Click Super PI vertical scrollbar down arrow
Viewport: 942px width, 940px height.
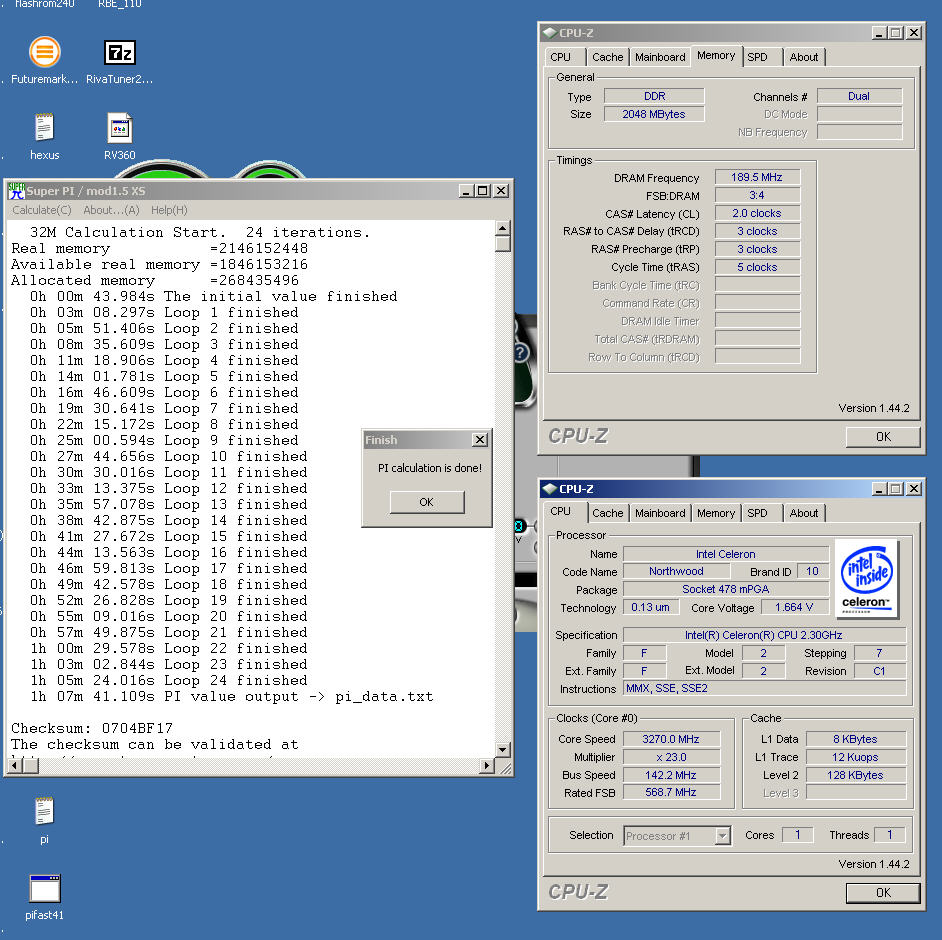pos(503,750)
